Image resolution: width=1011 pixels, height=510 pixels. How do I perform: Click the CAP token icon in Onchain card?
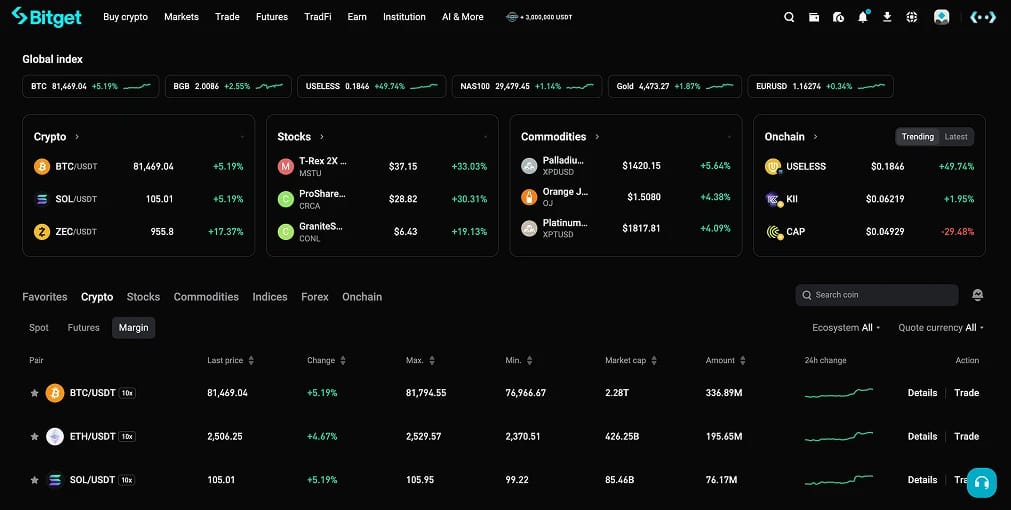(x=773, y=231)
